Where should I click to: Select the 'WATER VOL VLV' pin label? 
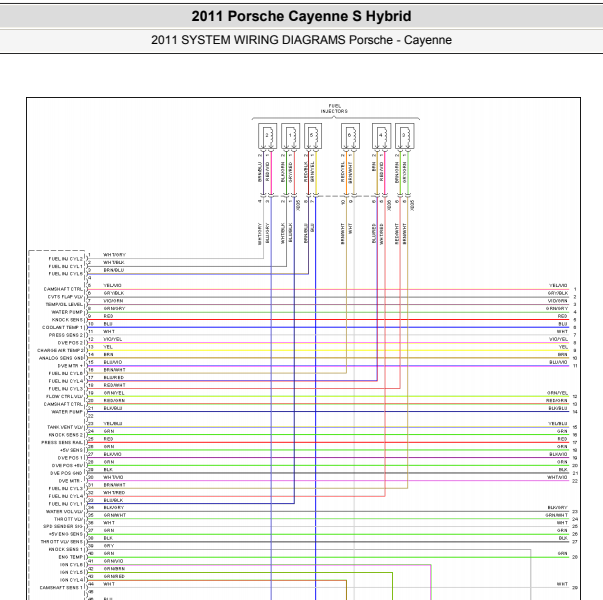[x=65, y=512]
